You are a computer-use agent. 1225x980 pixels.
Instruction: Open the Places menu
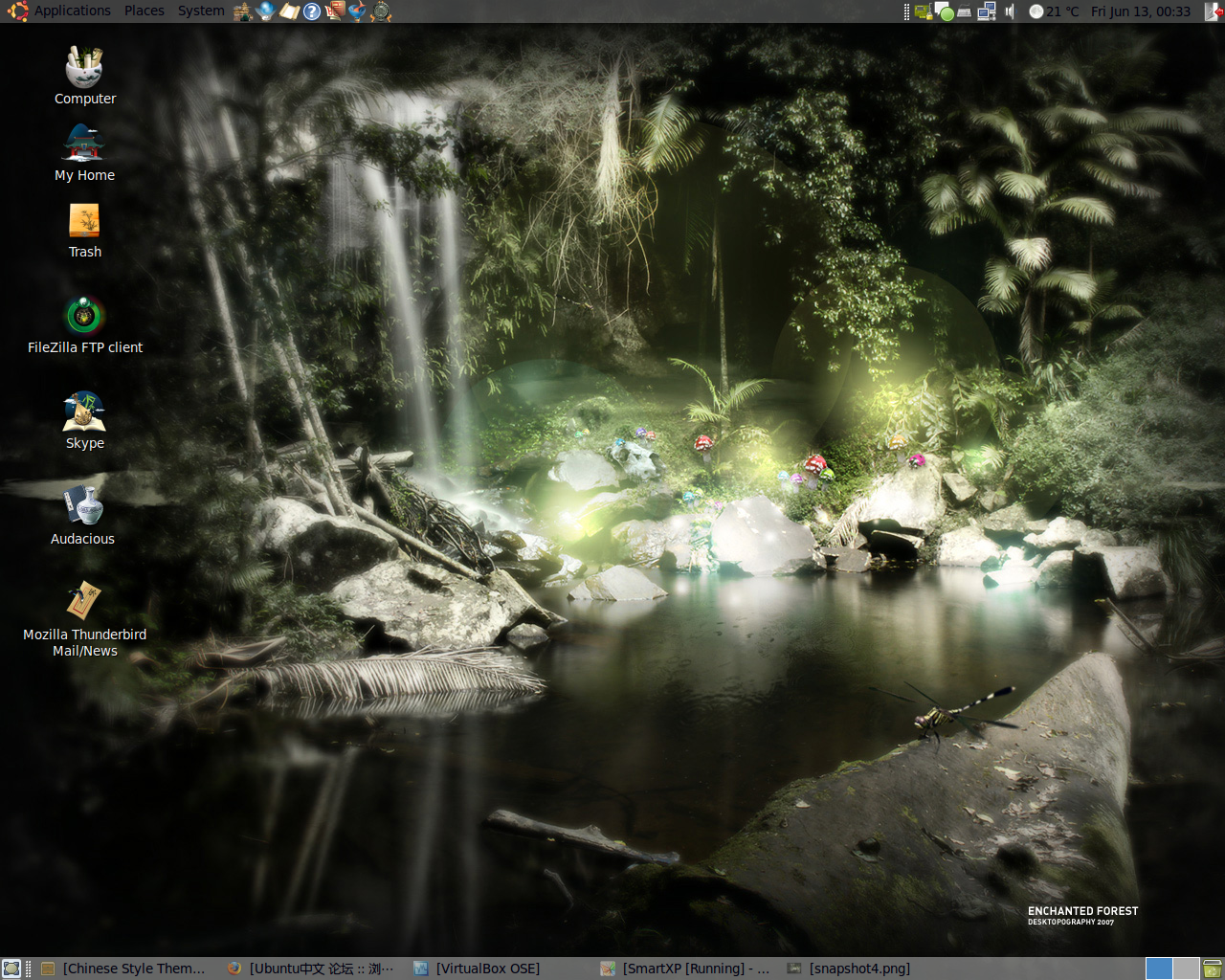click(145, 11)
